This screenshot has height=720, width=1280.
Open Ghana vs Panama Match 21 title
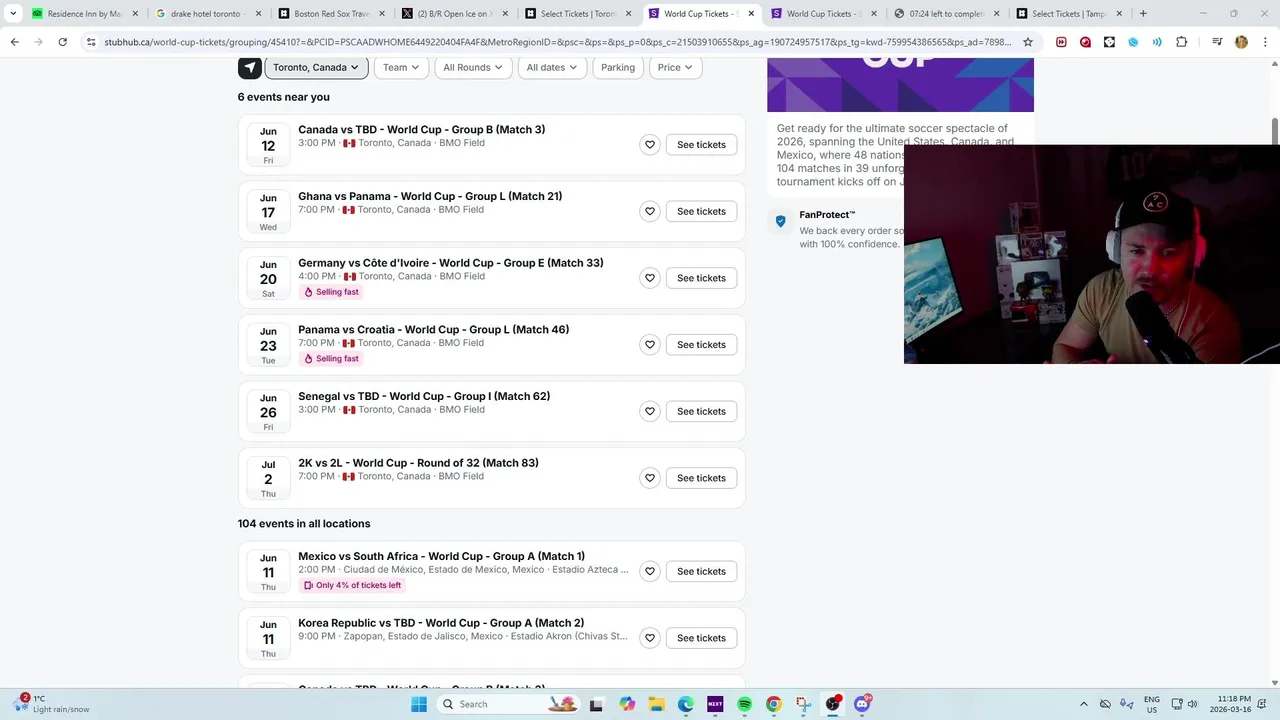(x=430, y=196)
